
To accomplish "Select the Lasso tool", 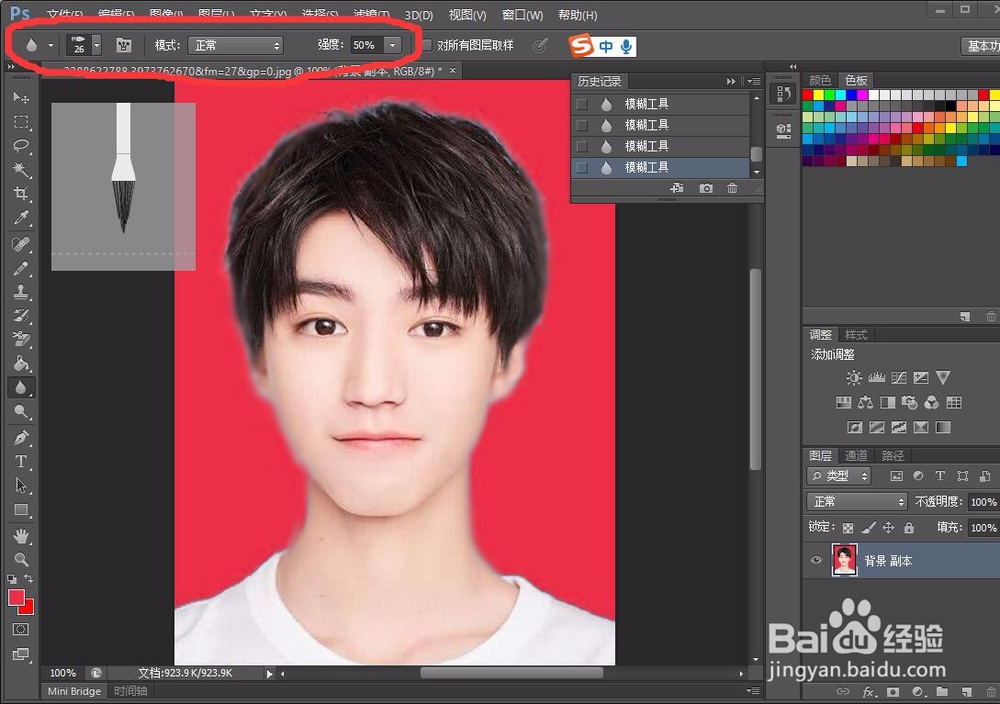I will pos(21,145).
